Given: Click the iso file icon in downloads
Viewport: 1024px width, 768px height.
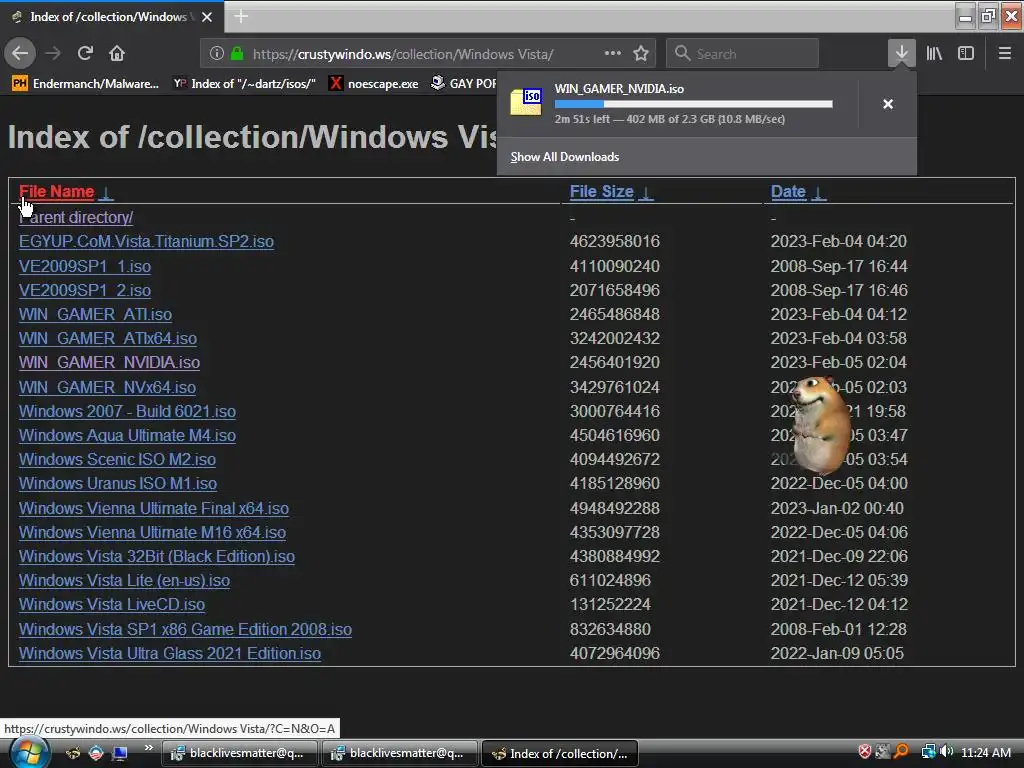Looking at the screenshot, I should click(526, 101).
